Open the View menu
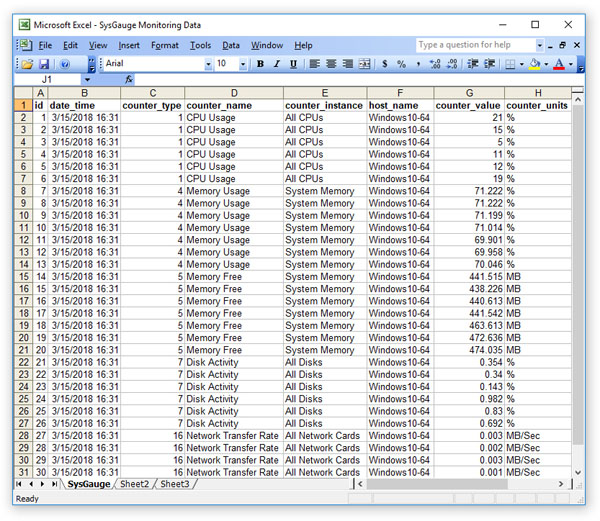The height and width of the screenshot is (521, 600). [98, 46]
